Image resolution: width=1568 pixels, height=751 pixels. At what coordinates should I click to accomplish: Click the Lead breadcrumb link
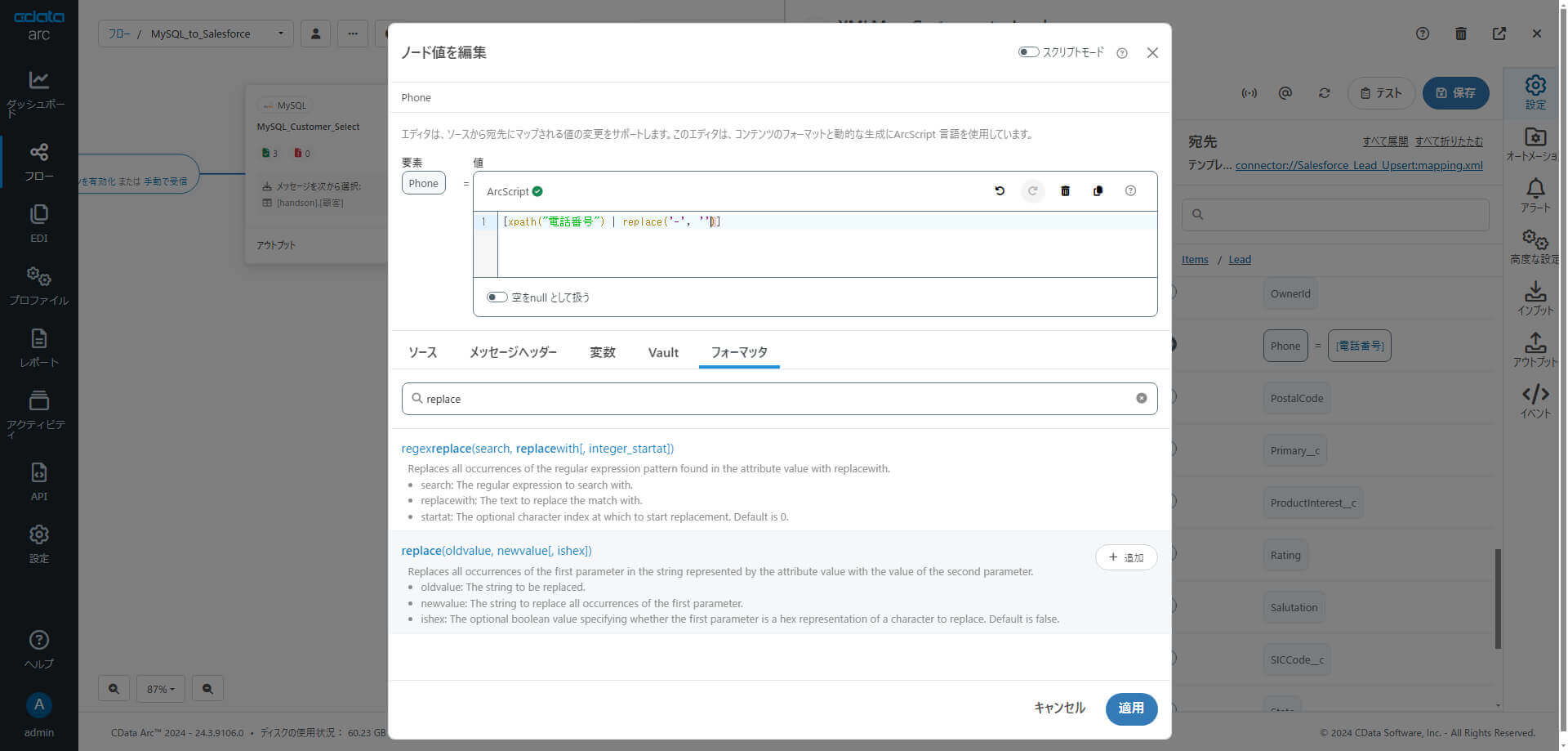click(1240, 260)
